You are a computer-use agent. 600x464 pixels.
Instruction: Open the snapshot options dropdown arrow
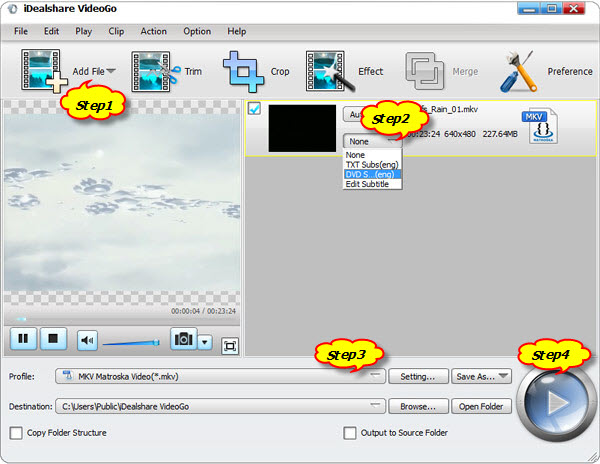[205, 342]
